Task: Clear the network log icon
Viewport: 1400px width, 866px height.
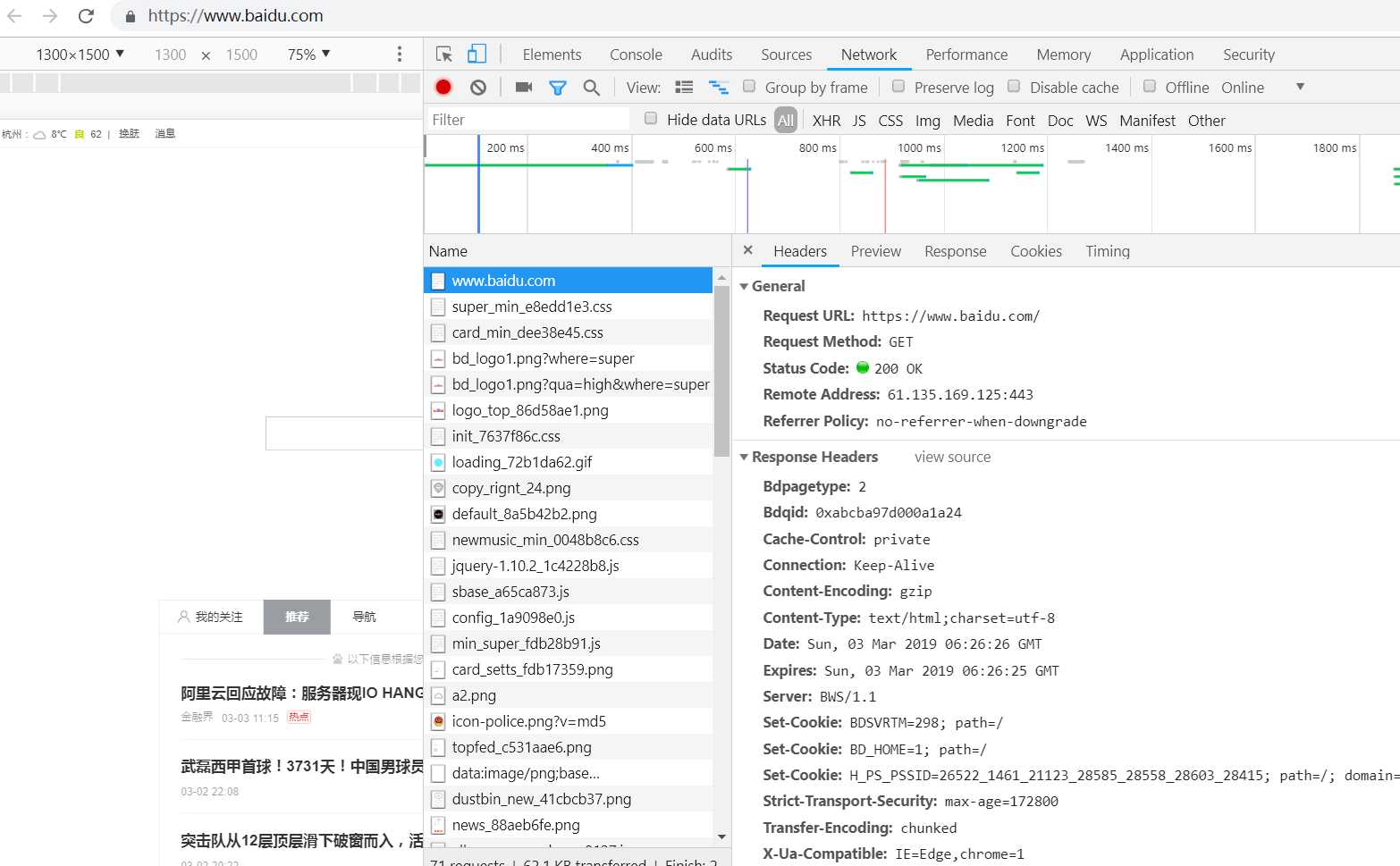Action: coord(478,87)
